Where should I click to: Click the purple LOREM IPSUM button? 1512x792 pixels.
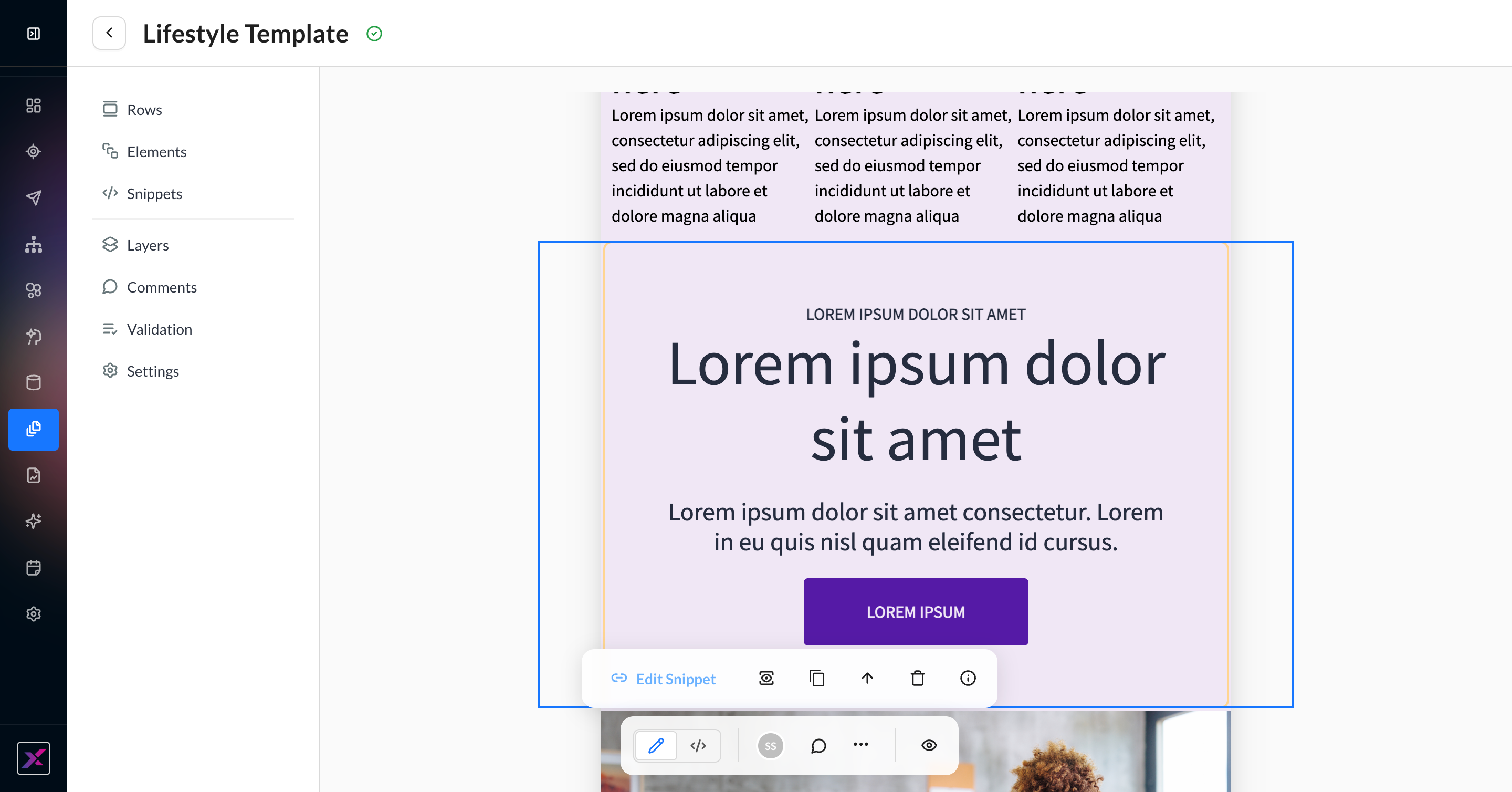pos(916,612)
